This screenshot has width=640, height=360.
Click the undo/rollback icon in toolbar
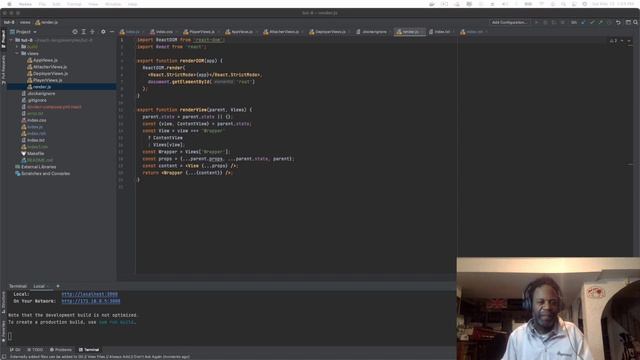click(618, 22)
